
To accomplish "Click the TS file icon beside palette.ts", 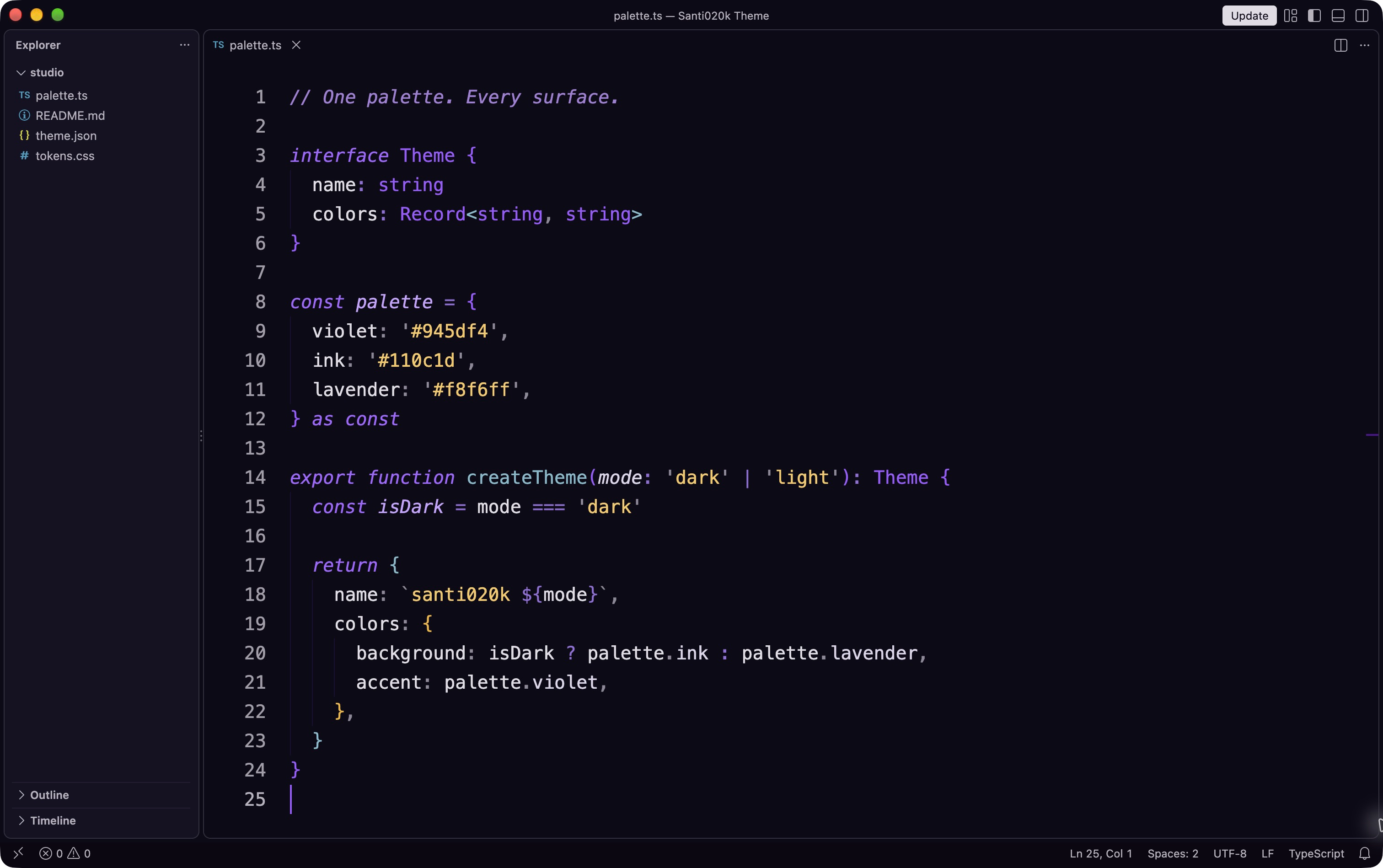I will click(x=24, y=95).
